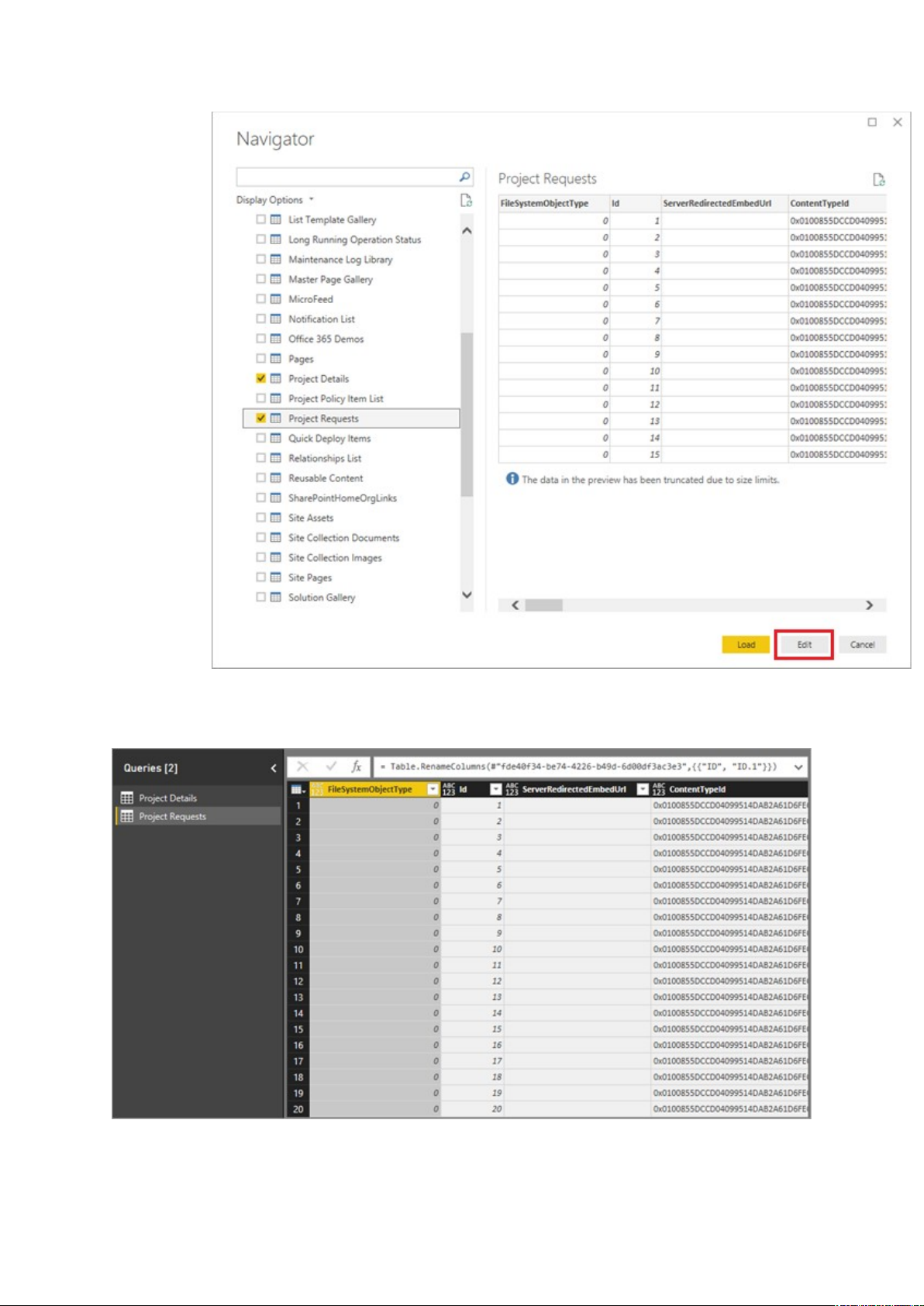
Task: Select the SharePointHomeOrgLinks table icon
Action: [x=275, y=498]
